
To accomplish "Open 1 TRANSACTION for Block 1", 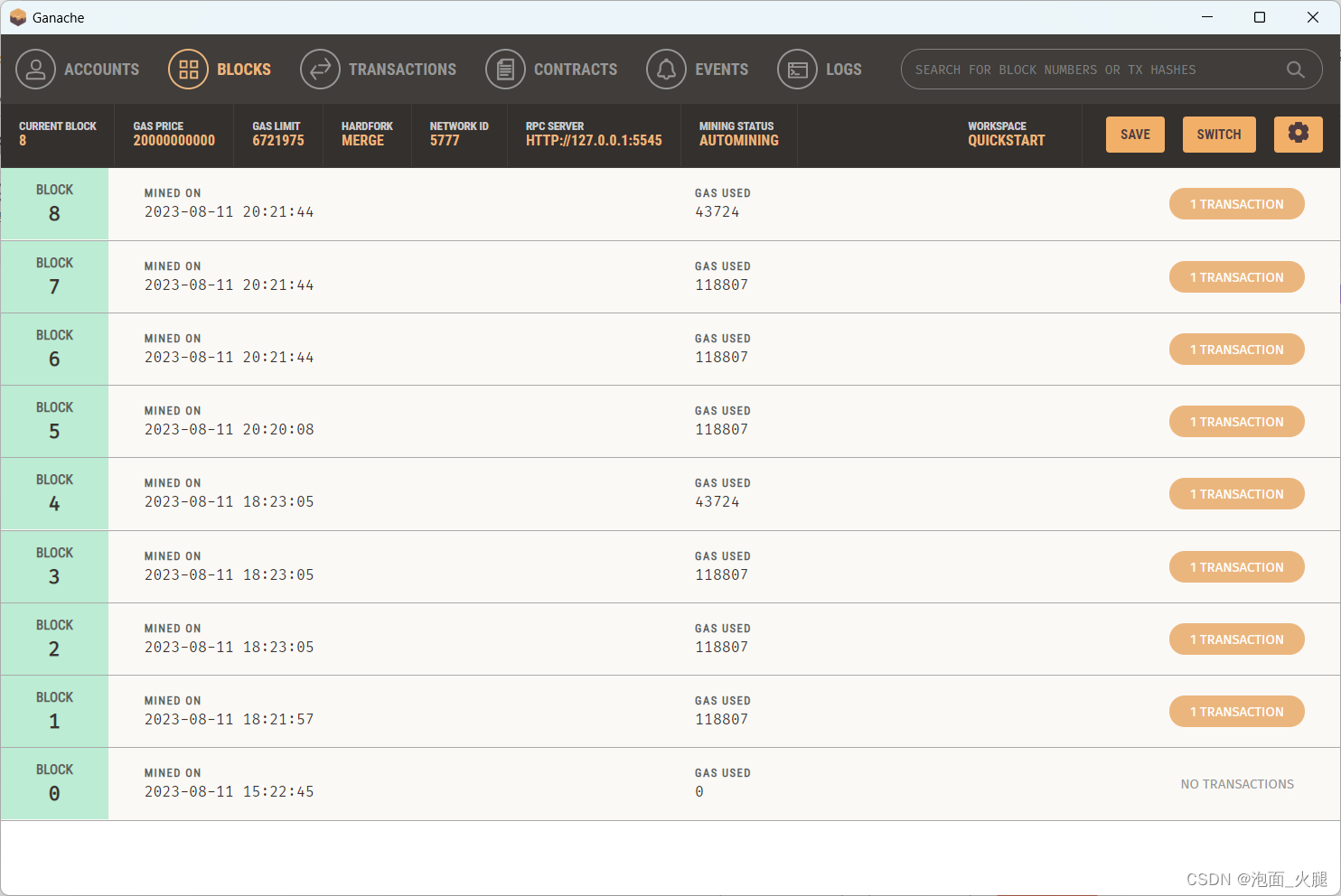I will tap(1236, 712).
